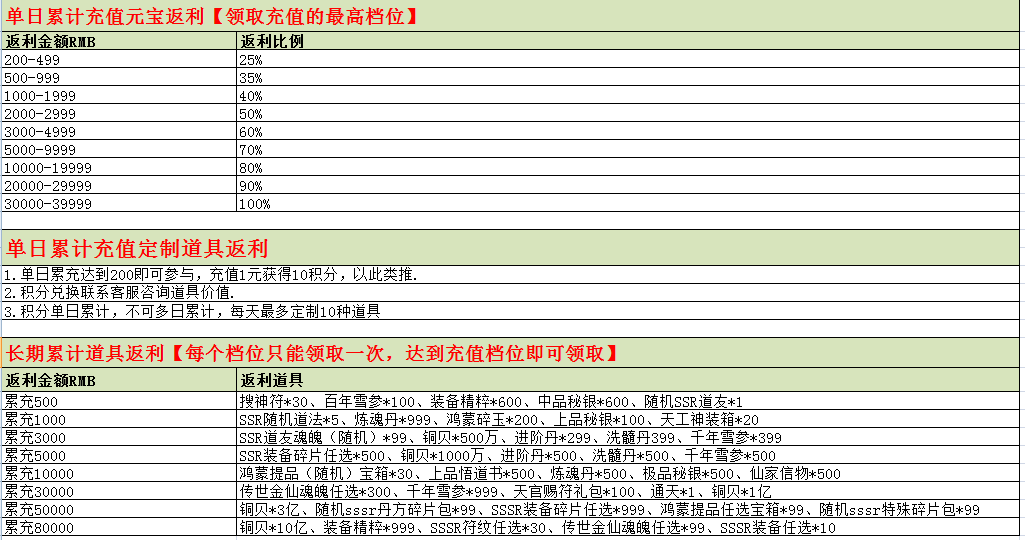Click the cell "10000-19999"

point(119,167)
